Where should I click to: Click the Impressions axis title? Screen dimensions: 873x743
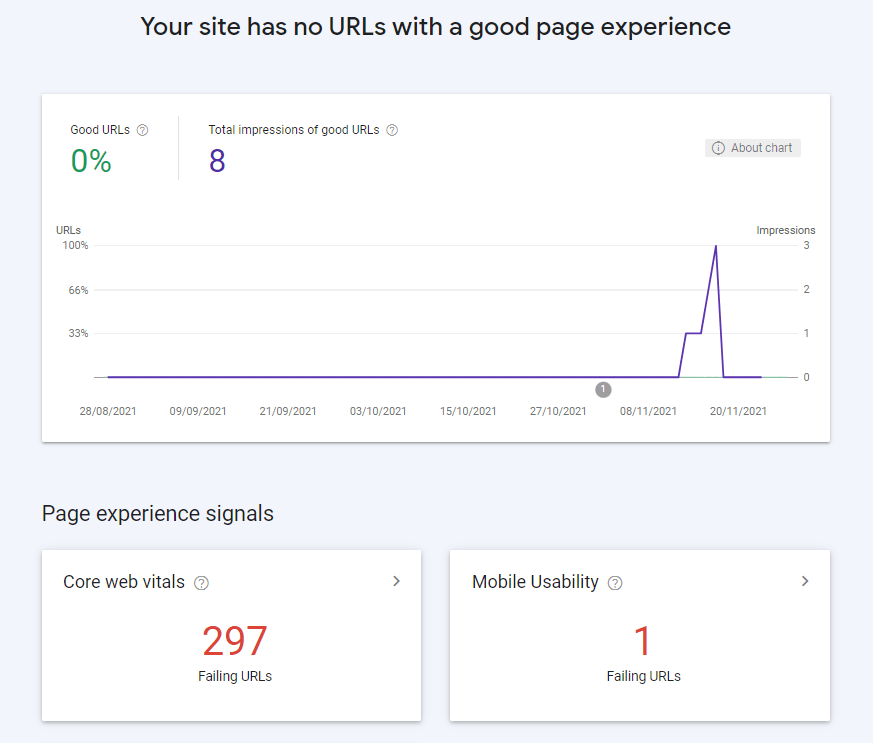786,230
